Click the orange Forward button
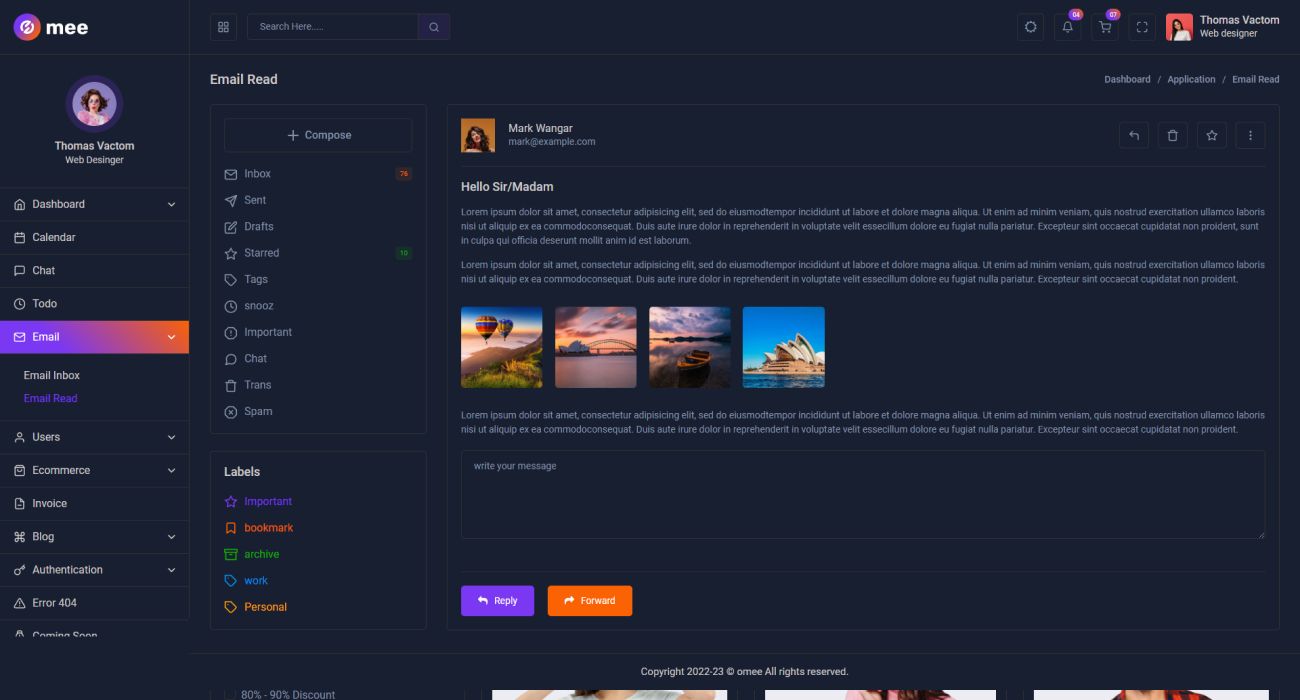The height and width of the screenshot is (700, 1300). point(590,601)
